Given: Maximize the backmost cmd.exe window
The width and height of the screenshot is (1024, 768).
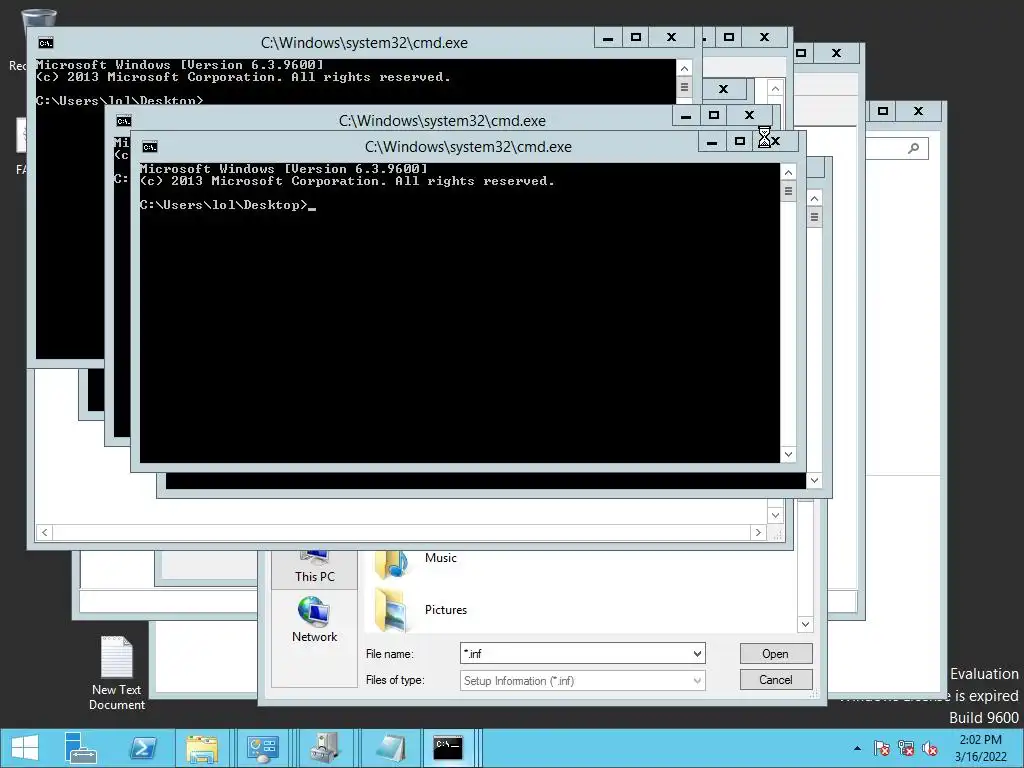Looking at the screenshot, I should click(635, 37).
